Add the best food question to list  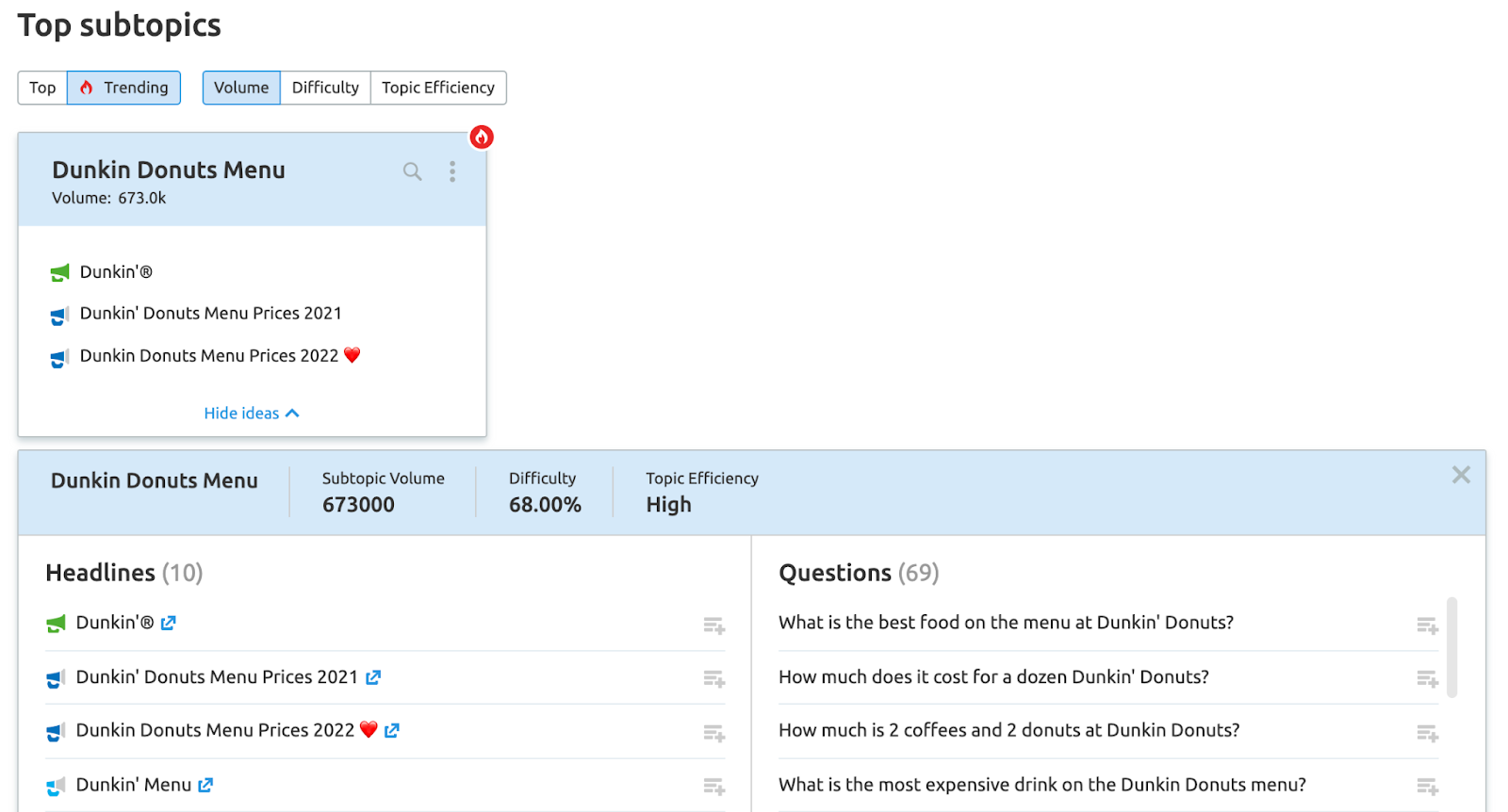coord(1428,625)
